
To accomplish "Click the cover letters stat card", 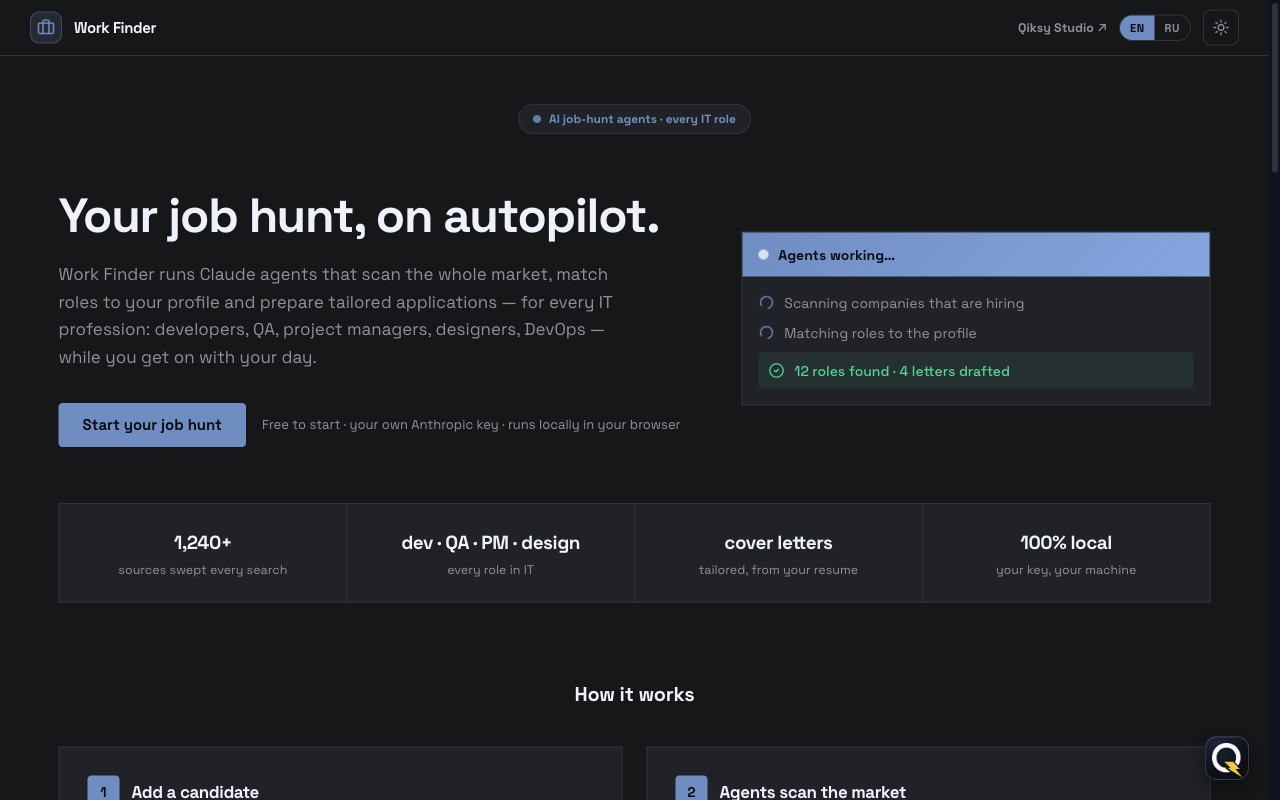I will pyautogui.click(x=778, y=553).
